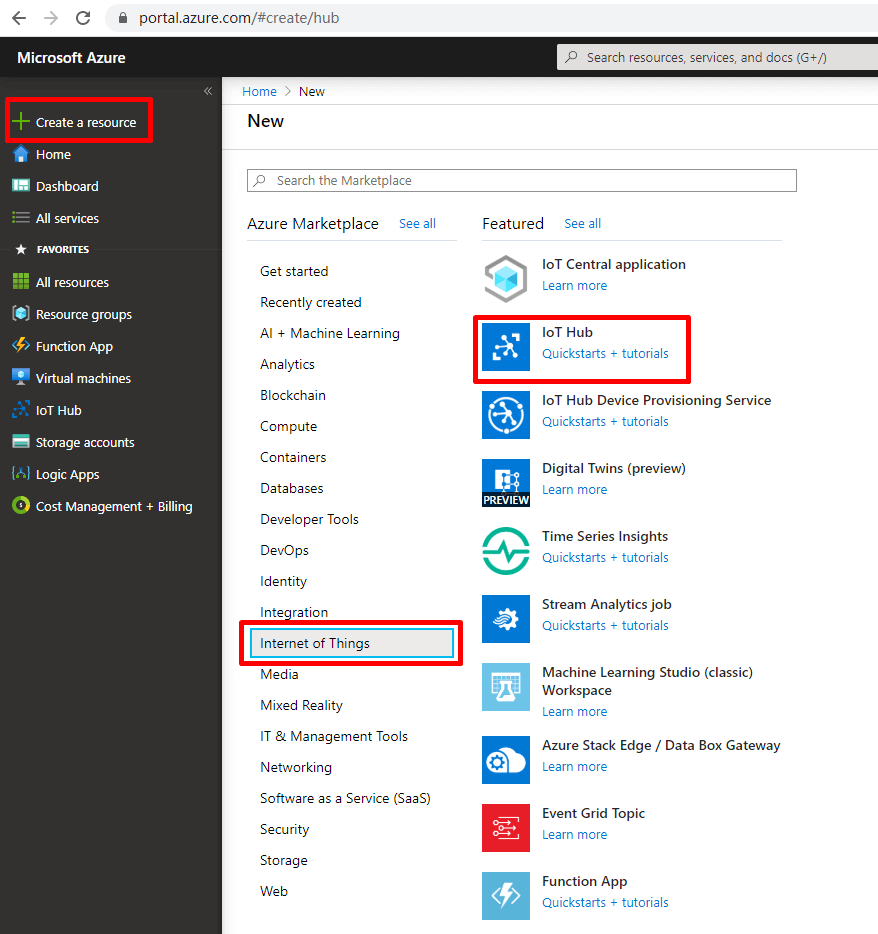Select the Get started marketplace category

click(294, 271)
